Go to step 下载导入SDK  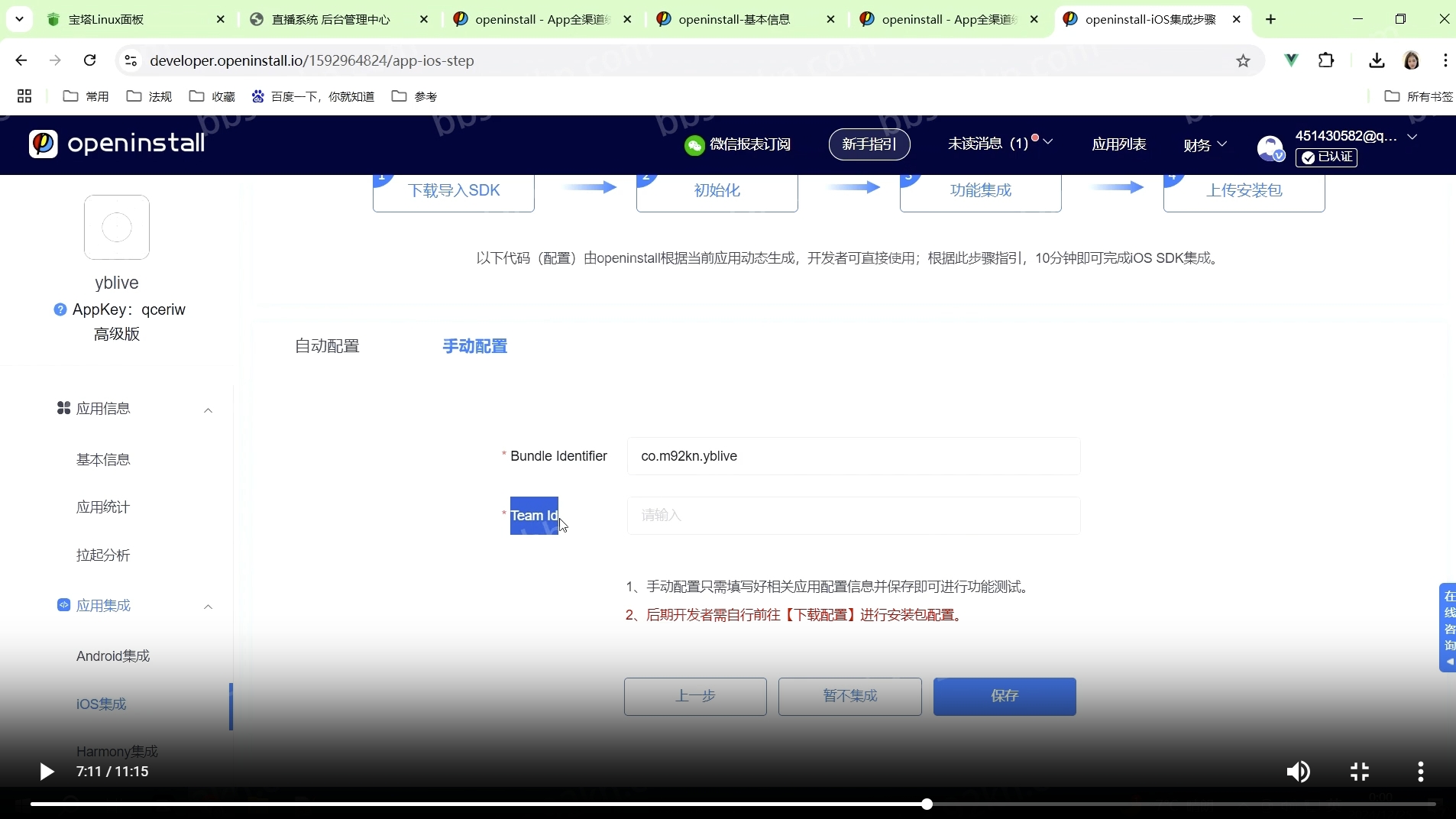coord(454,192)
